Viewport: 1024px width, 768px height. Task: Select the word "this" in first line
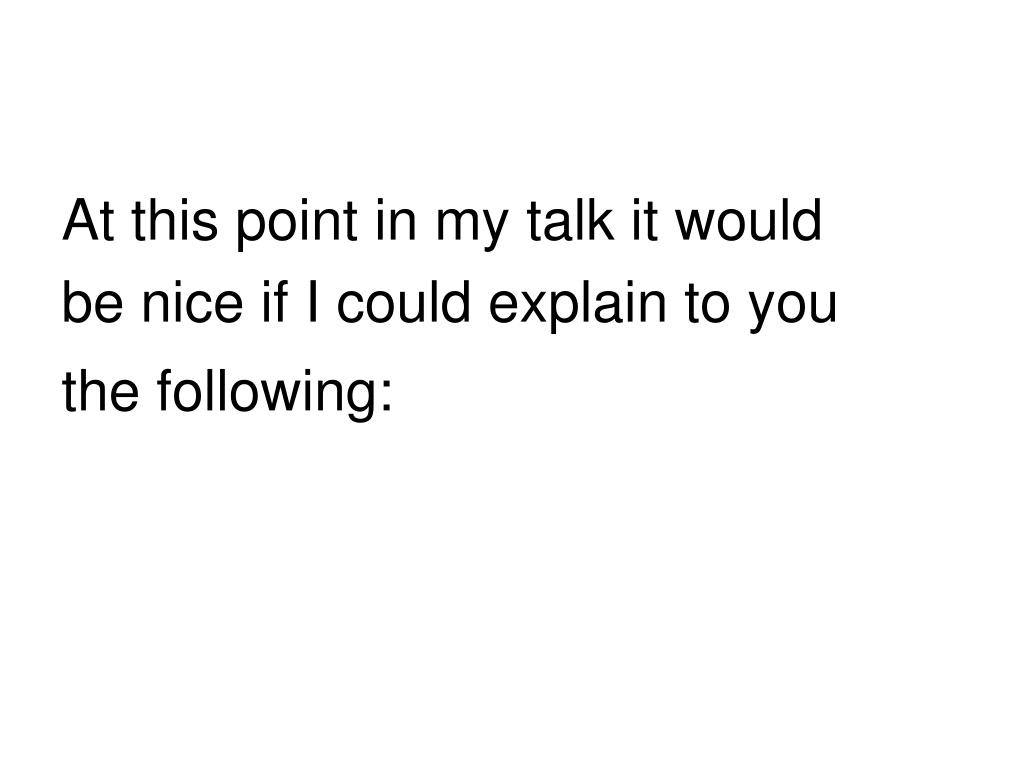(174, 220)
